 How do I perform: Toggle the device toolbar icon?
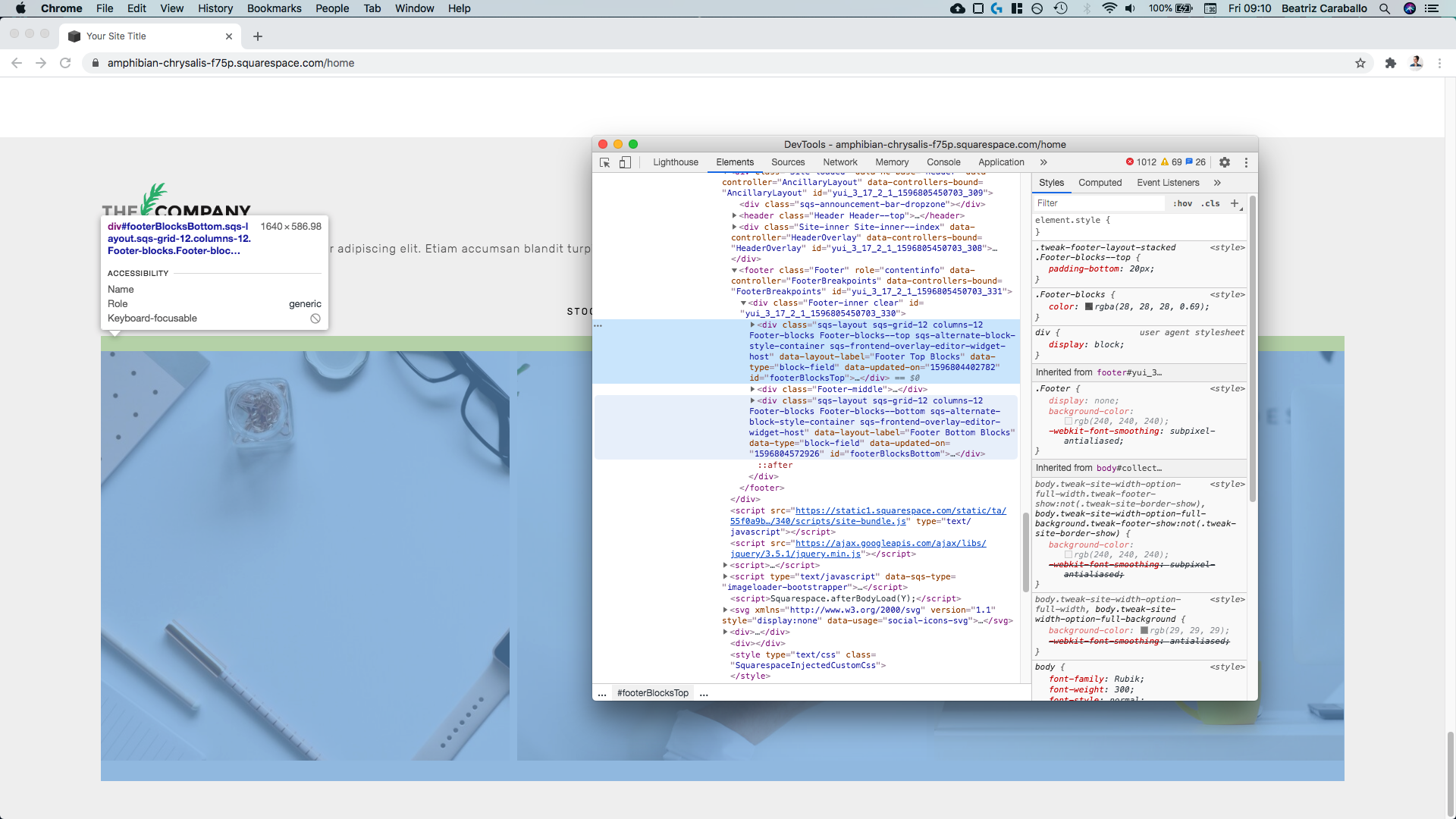(x=625, y=162)
